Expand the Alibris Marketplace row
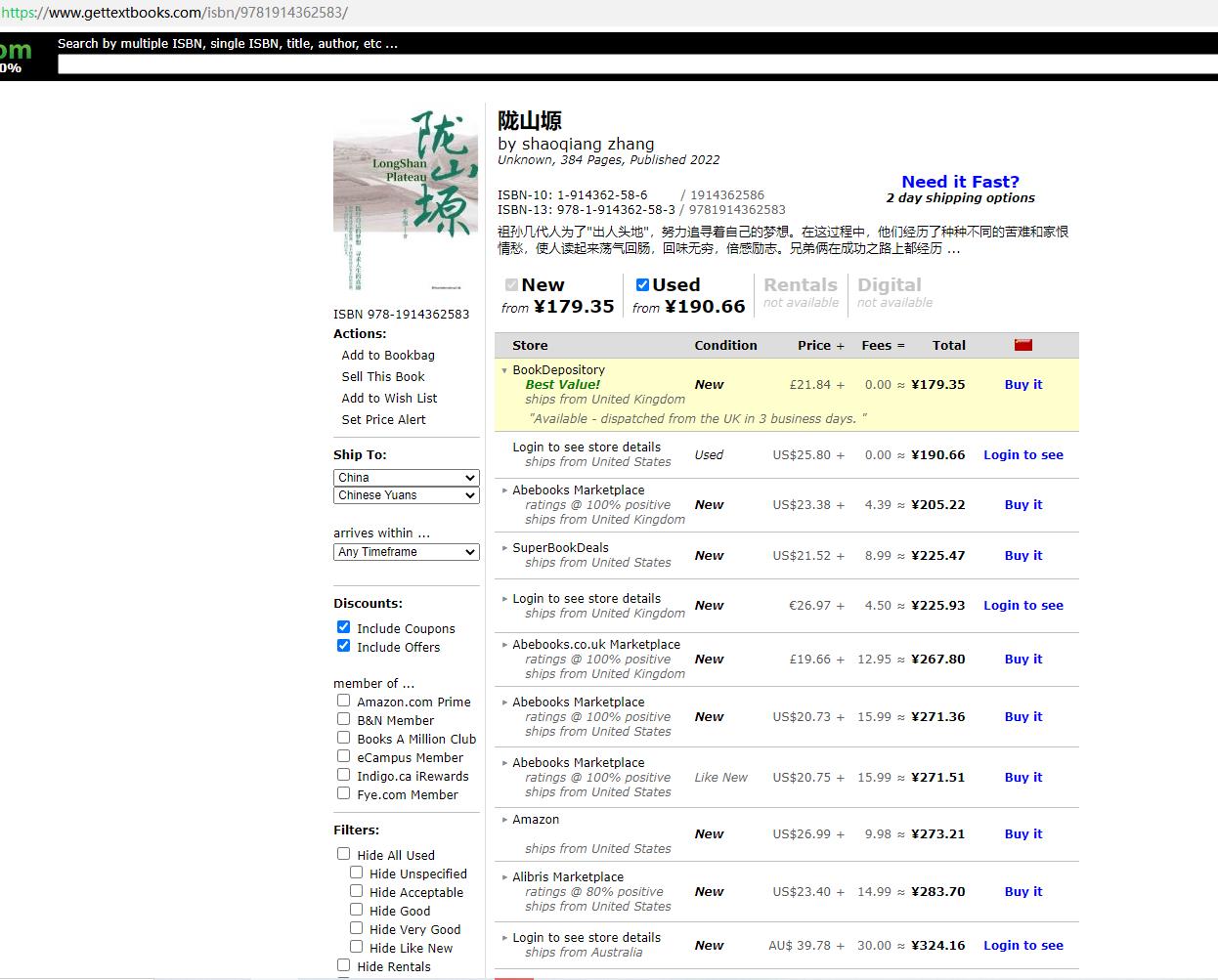Screen dimensions: 1218x980 [504, 877]
